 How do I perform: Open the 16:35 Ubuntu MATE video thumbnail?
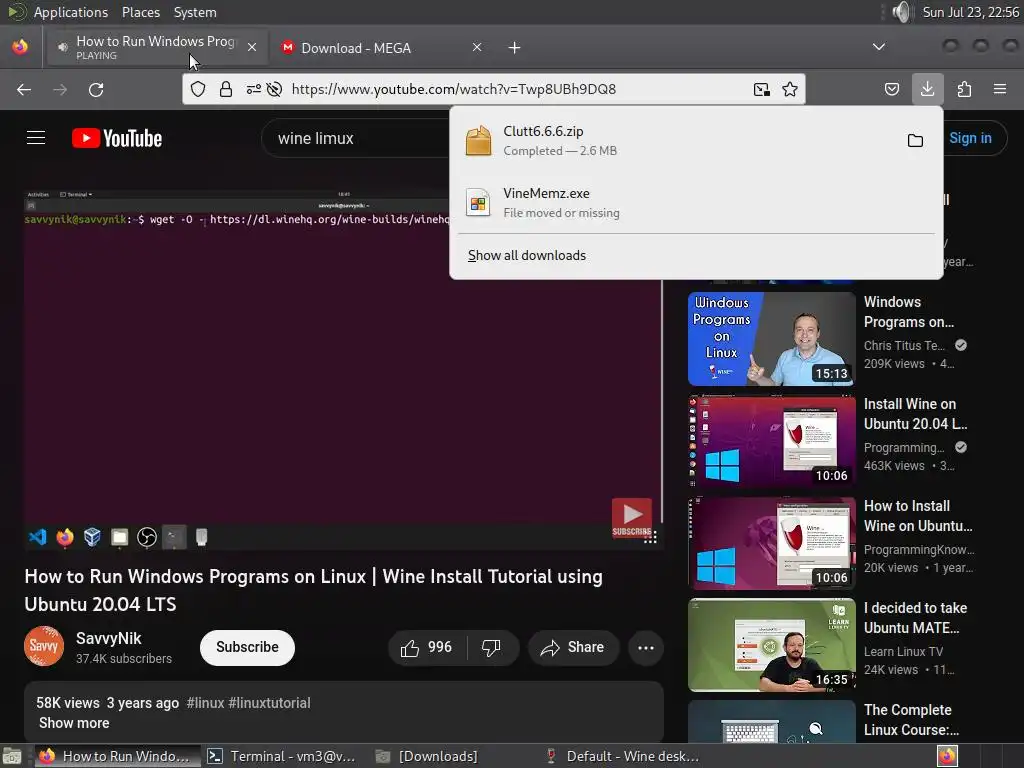pyautogui.click(x=771, y=645)
